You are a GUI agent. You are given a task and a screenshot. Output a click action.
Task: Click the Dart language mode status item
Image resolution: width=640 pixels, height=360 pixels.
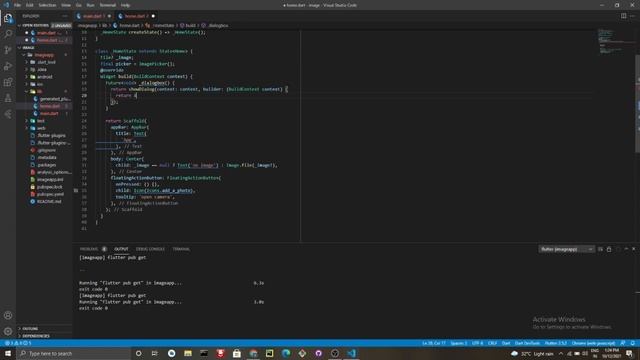[x=506, y=343]
